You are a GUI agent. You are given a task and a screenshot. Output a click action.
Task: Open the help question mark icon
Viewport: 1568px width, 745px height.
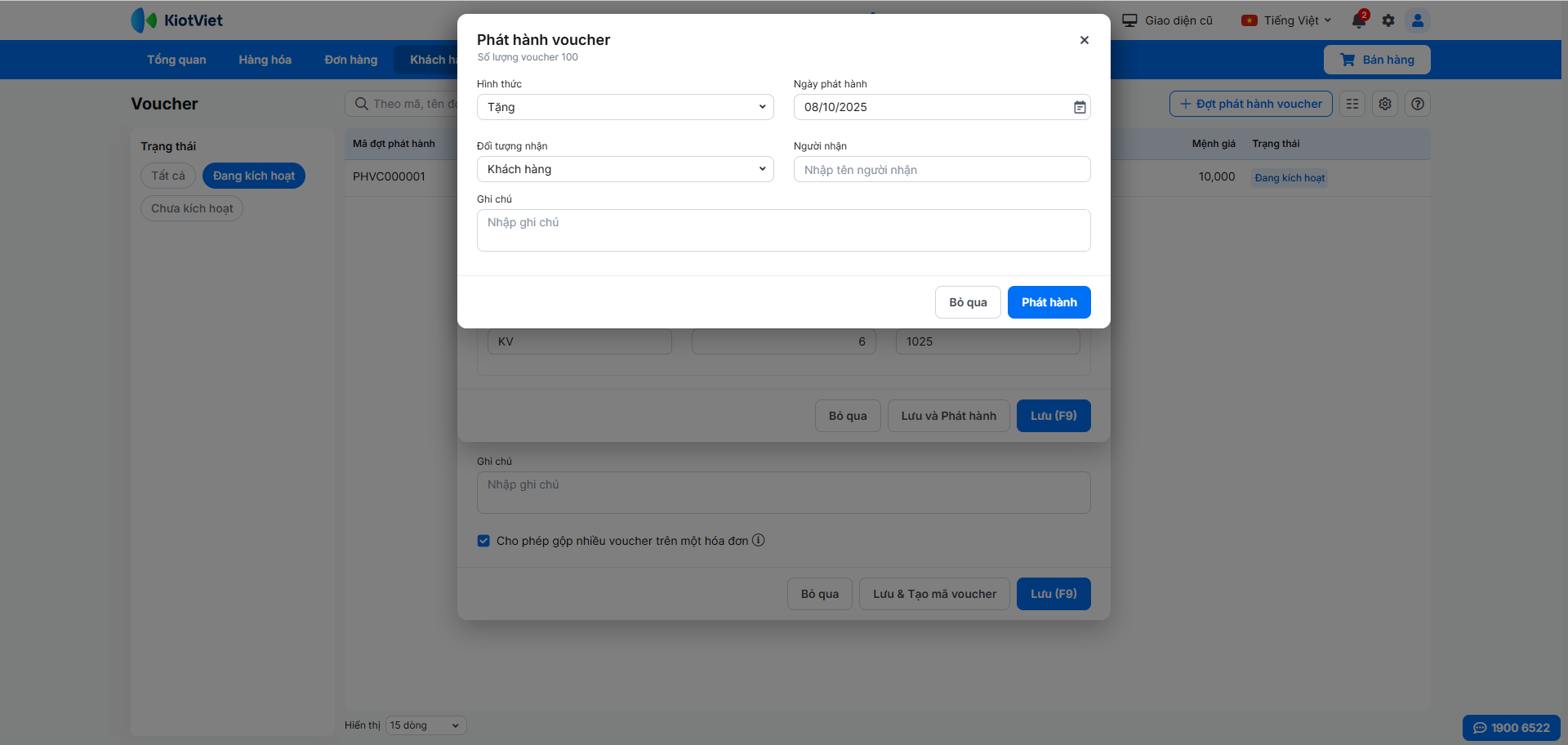point(1418,104)
